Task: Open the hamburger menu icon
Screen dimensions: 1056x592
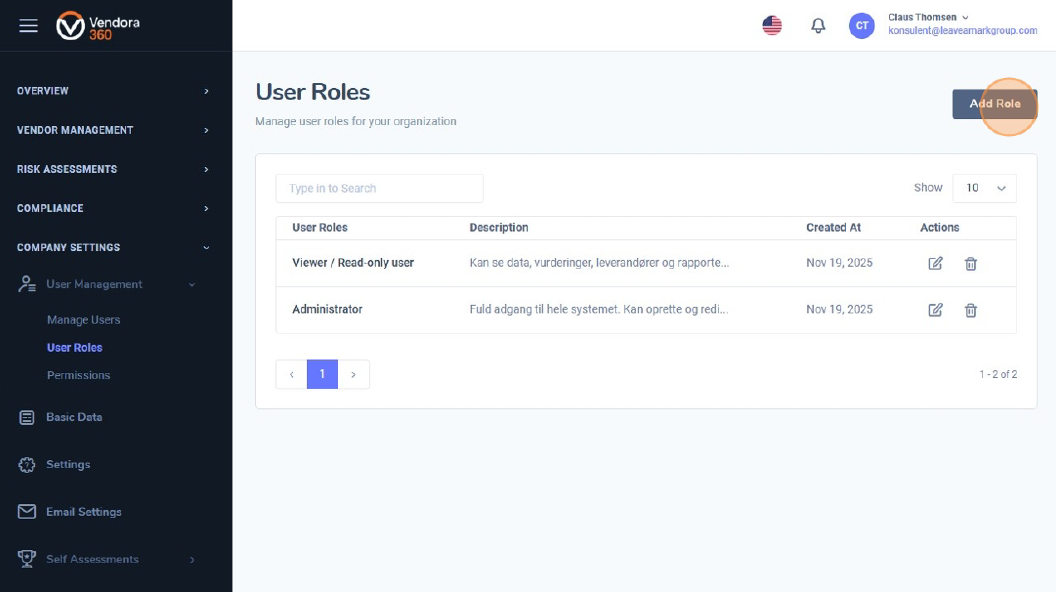Action: point(28,26)
